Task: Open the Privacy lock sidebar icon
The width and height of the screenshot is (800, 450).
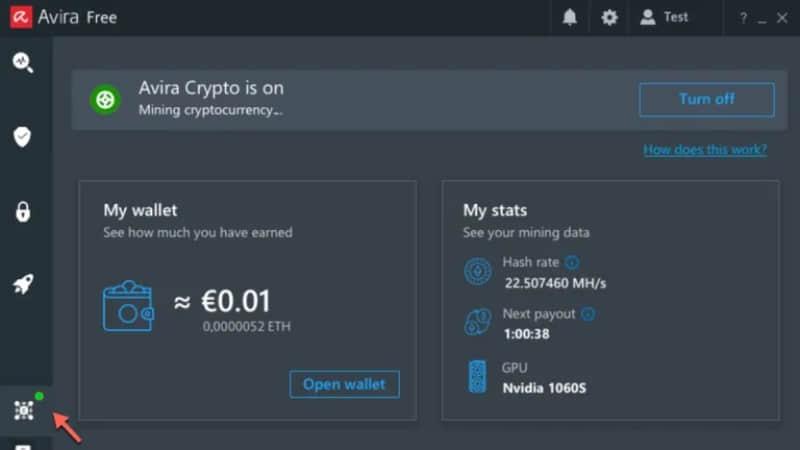Action: tap(23, 211)
